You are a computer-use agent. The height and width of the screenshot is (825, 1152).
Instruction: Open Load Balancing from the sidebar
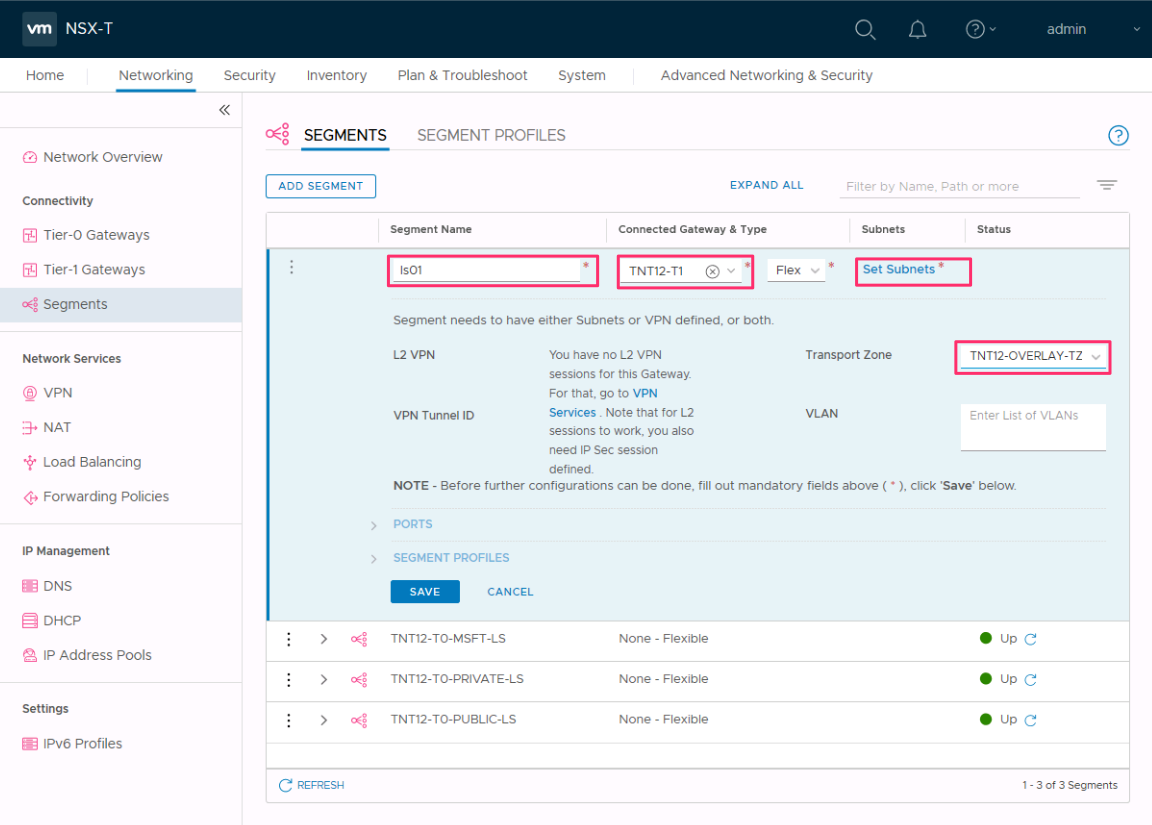27,462
